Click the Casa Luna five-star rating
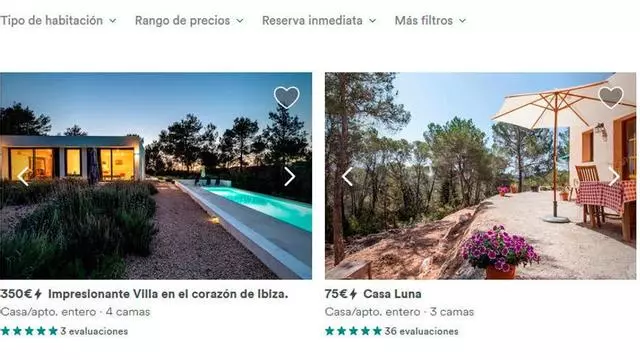 [x=353, y=331]
